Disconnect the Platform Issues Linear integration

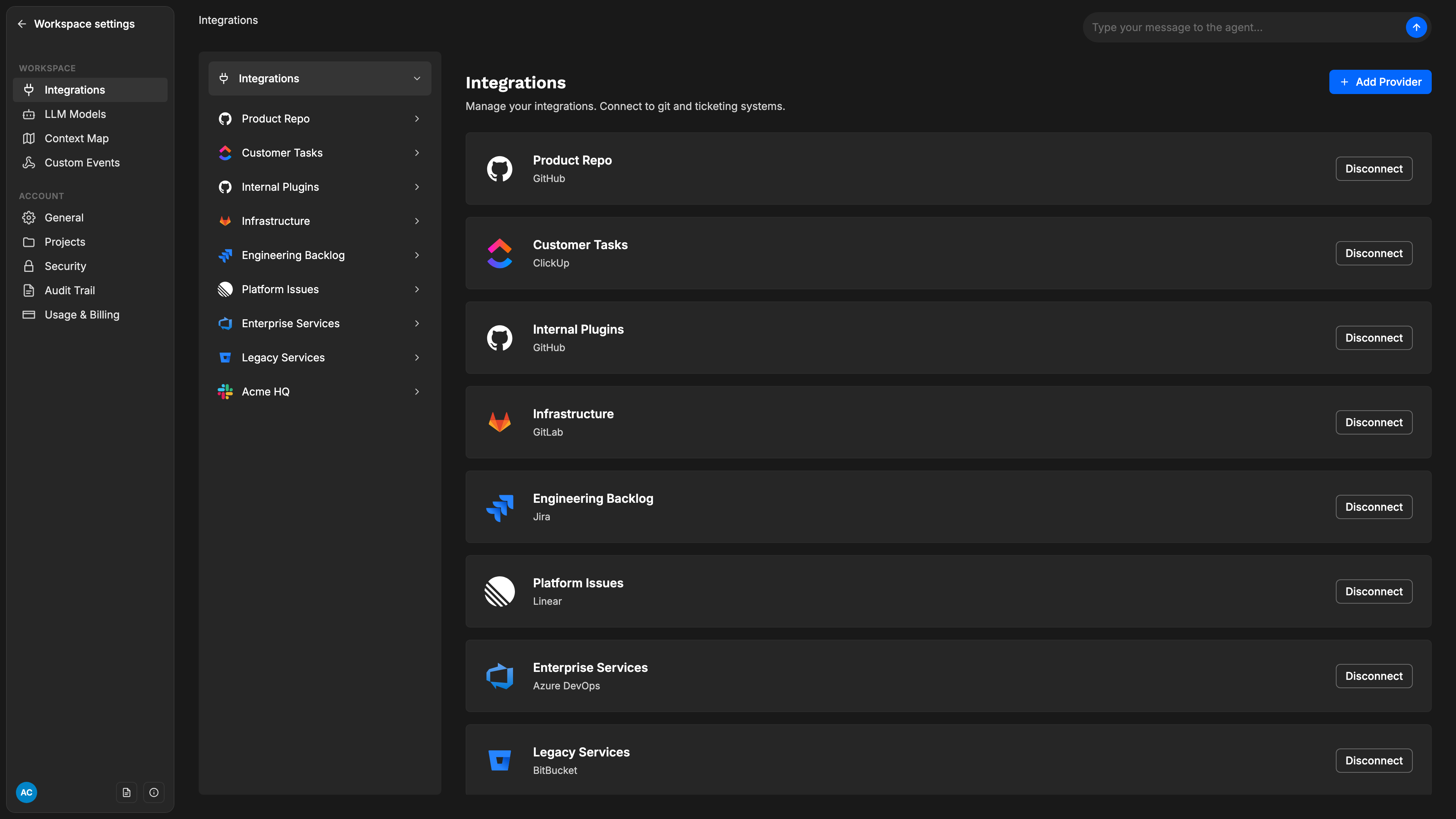(1374, 591)
